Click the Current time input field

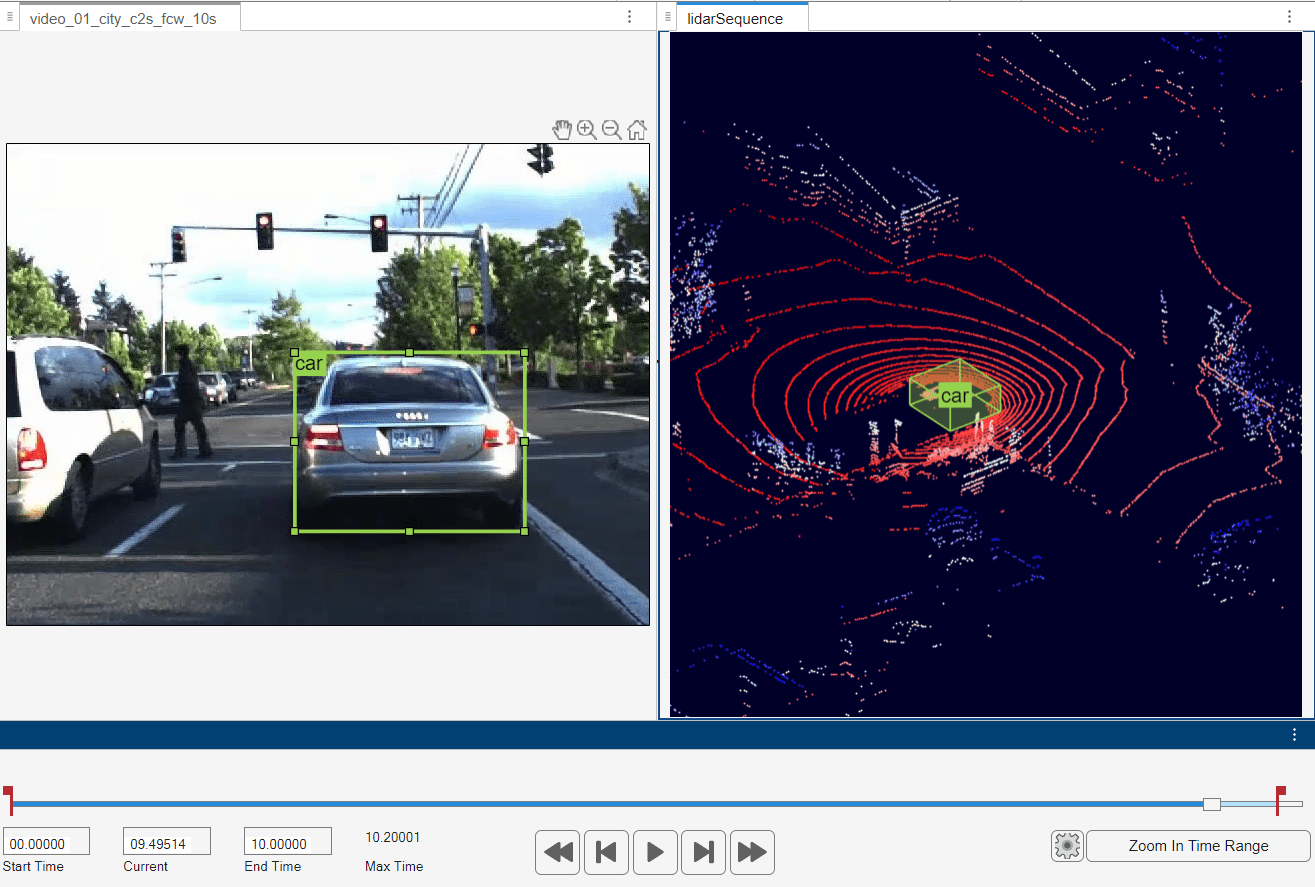(166, 843)
